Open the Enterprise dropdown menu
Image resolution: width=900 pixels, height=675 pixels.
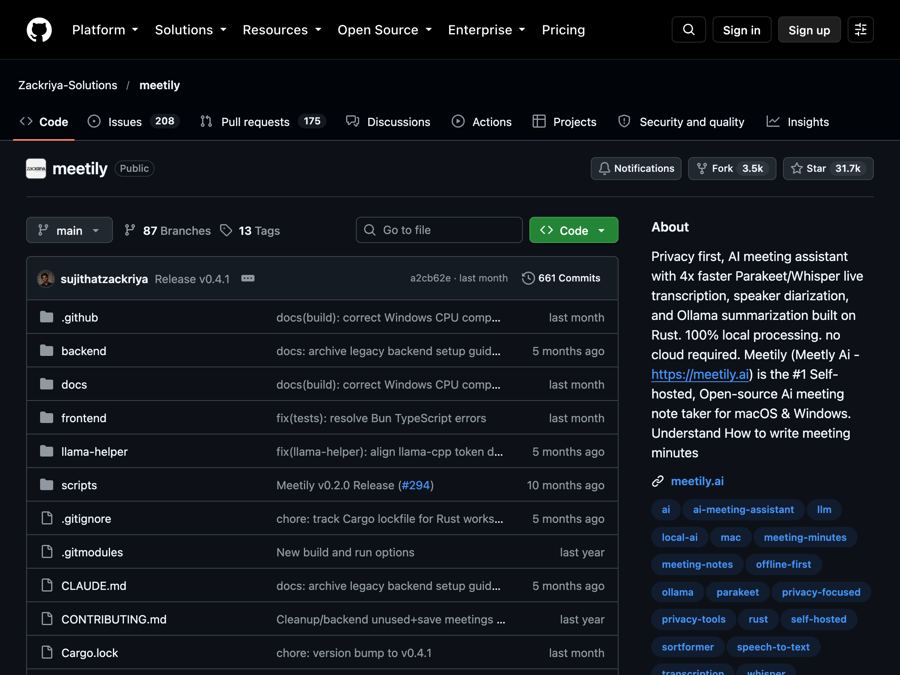coord(487,30)
